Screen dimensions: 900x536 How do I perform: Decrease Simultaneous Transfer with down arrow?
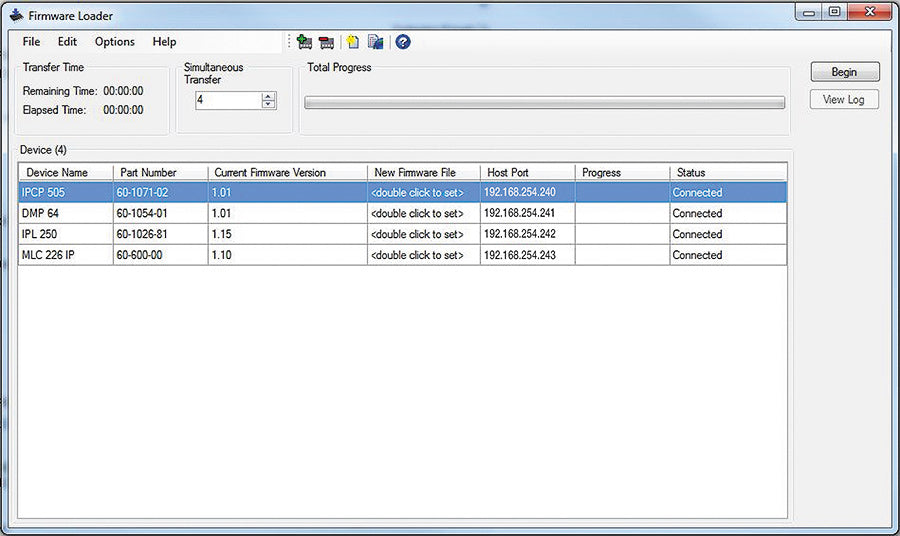pos(269,104)
